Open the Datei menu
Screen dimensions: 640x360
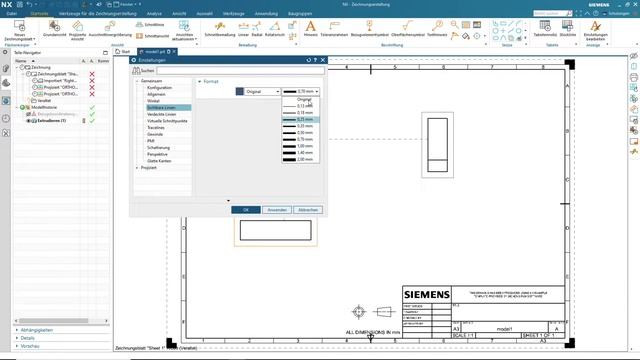pyautogui.click(x=12, y=13)
